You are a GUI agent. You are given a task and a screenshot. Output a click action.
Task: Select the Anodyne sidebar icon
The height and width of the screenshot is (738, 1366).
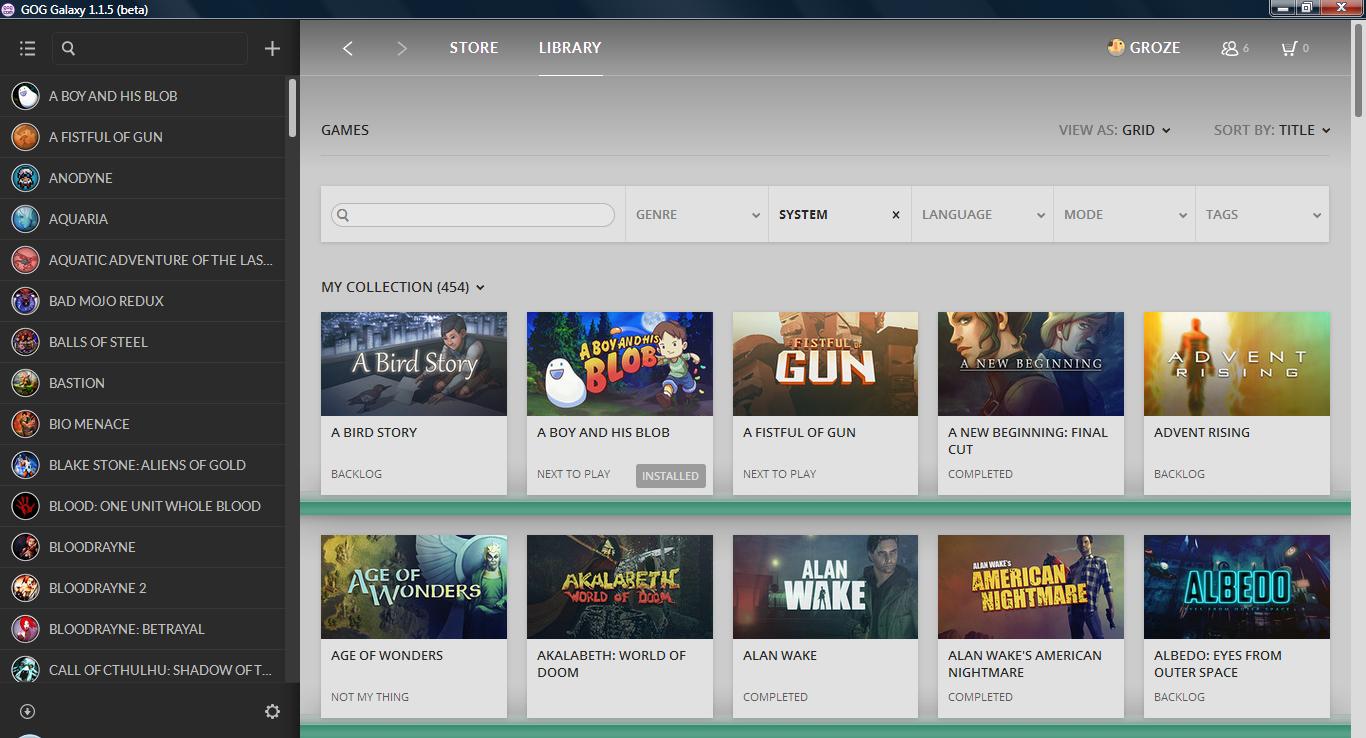25,178
